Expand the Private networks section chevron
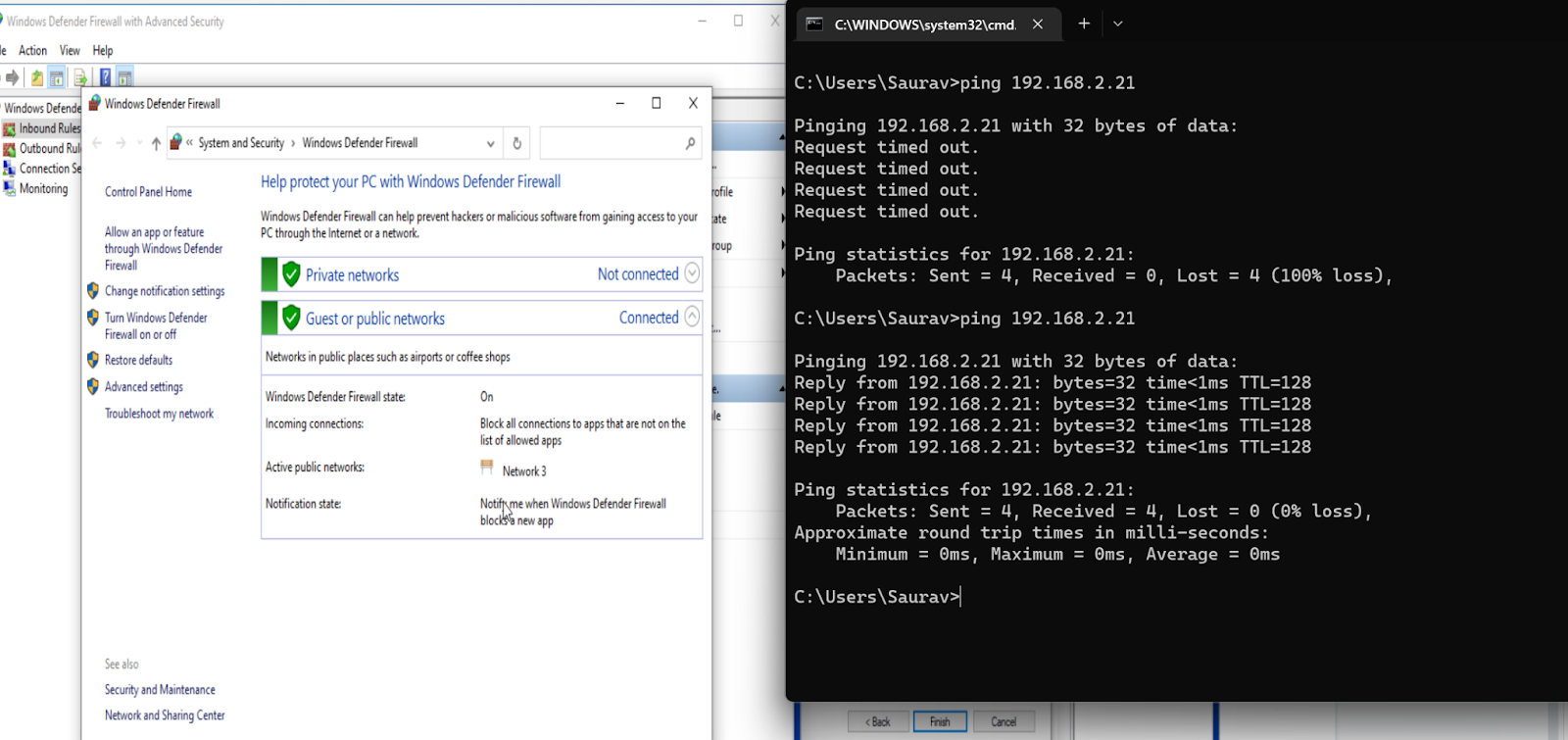 tap(692, 273)
